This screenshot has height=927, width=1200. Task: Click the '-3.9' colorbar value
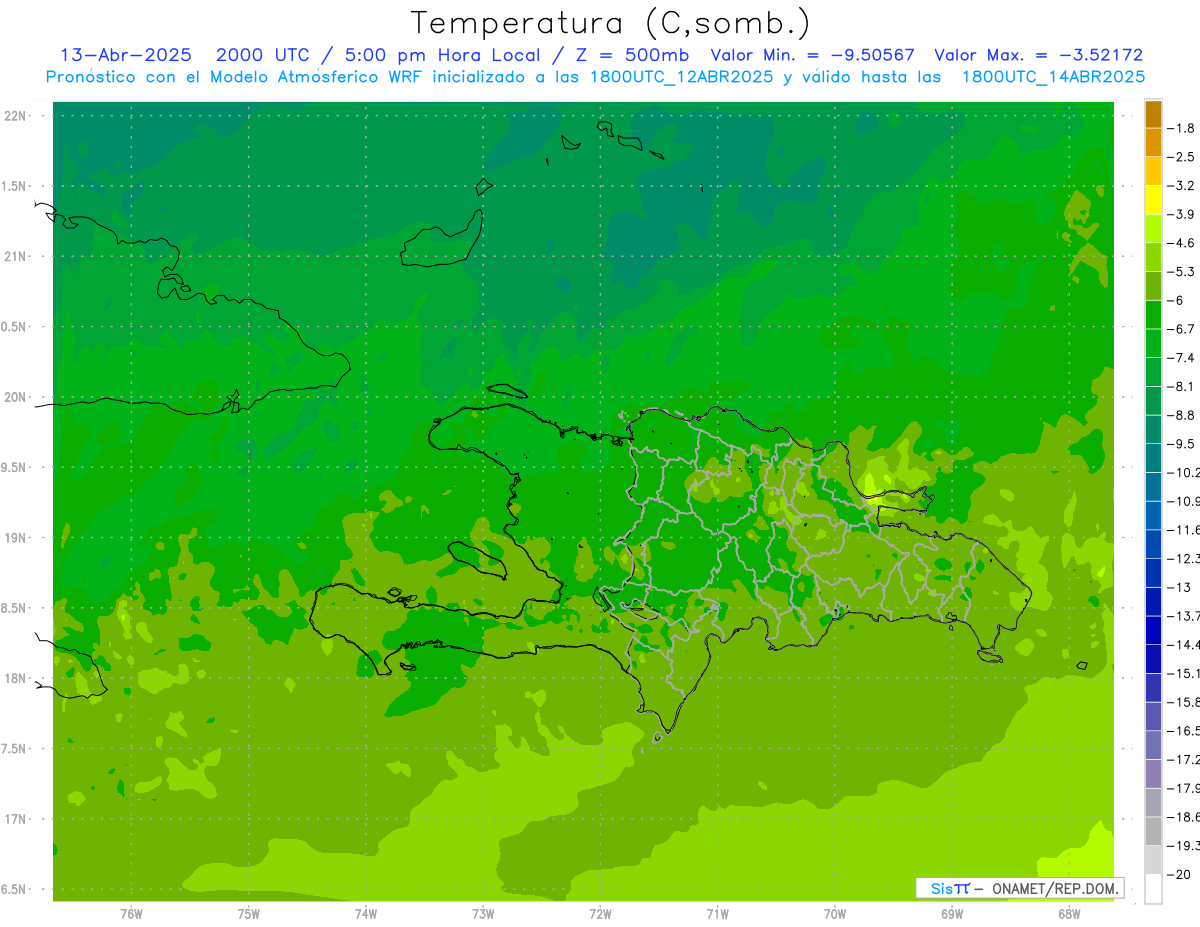pyautogui.click(x=1181, y=214)
